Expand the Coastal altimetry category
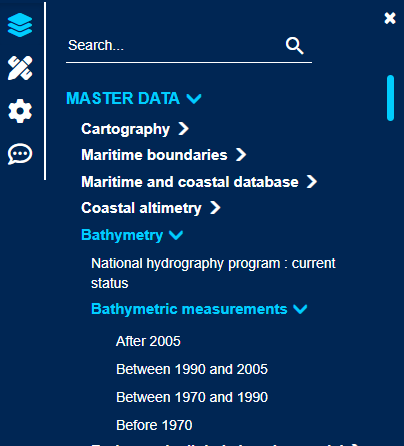This screenshot has width=404, height=446. [x=151, y=208]
